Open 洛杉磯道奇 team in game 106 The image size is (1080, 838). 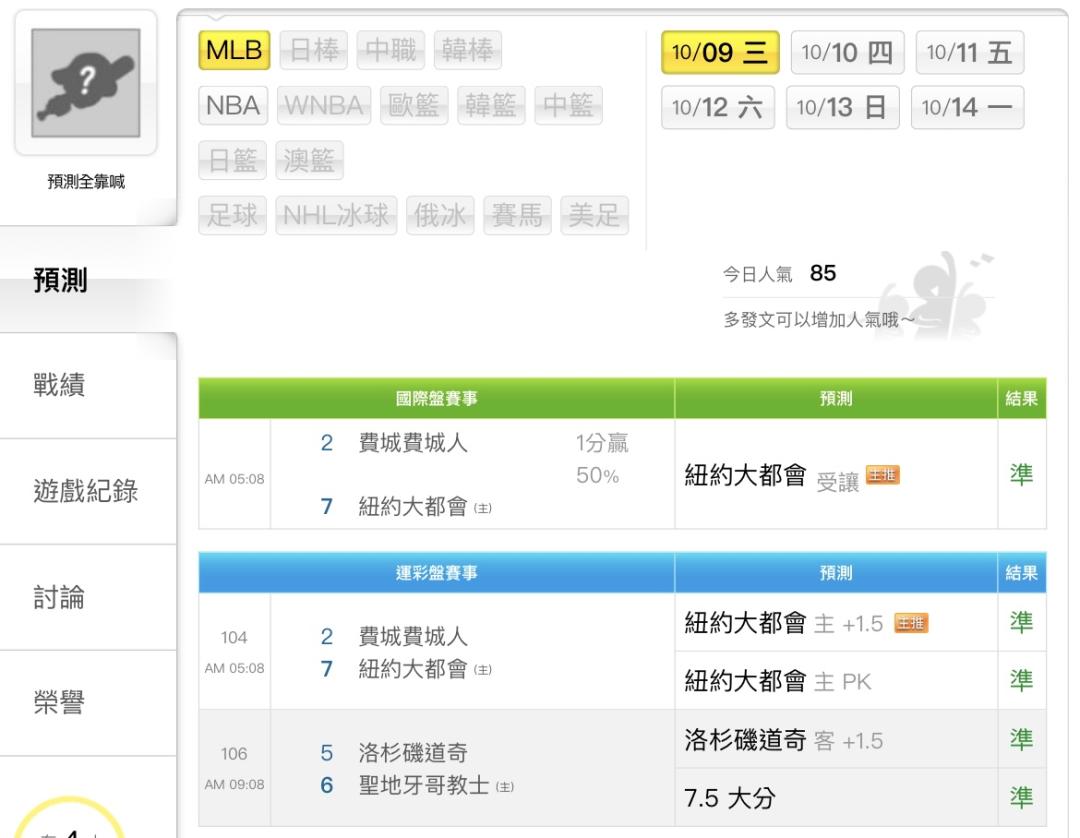coord(413,753)
